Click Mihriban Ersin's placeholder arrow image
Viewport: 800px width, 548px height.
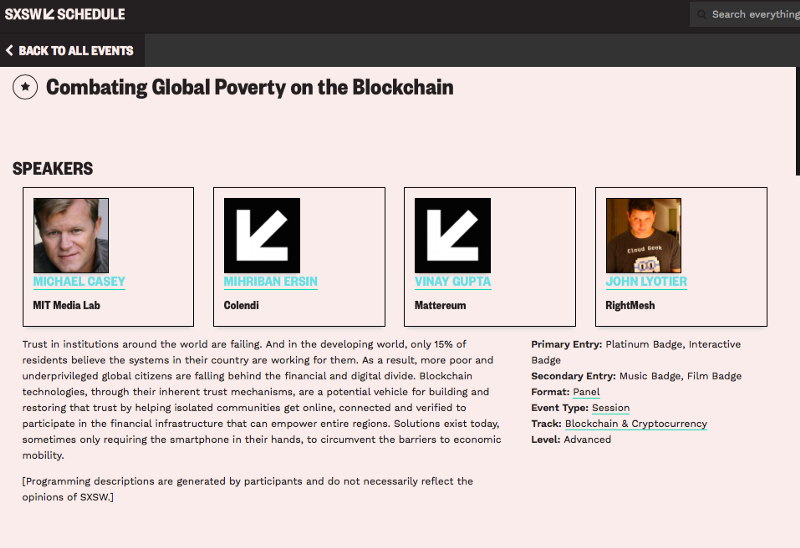coord(262,235)
